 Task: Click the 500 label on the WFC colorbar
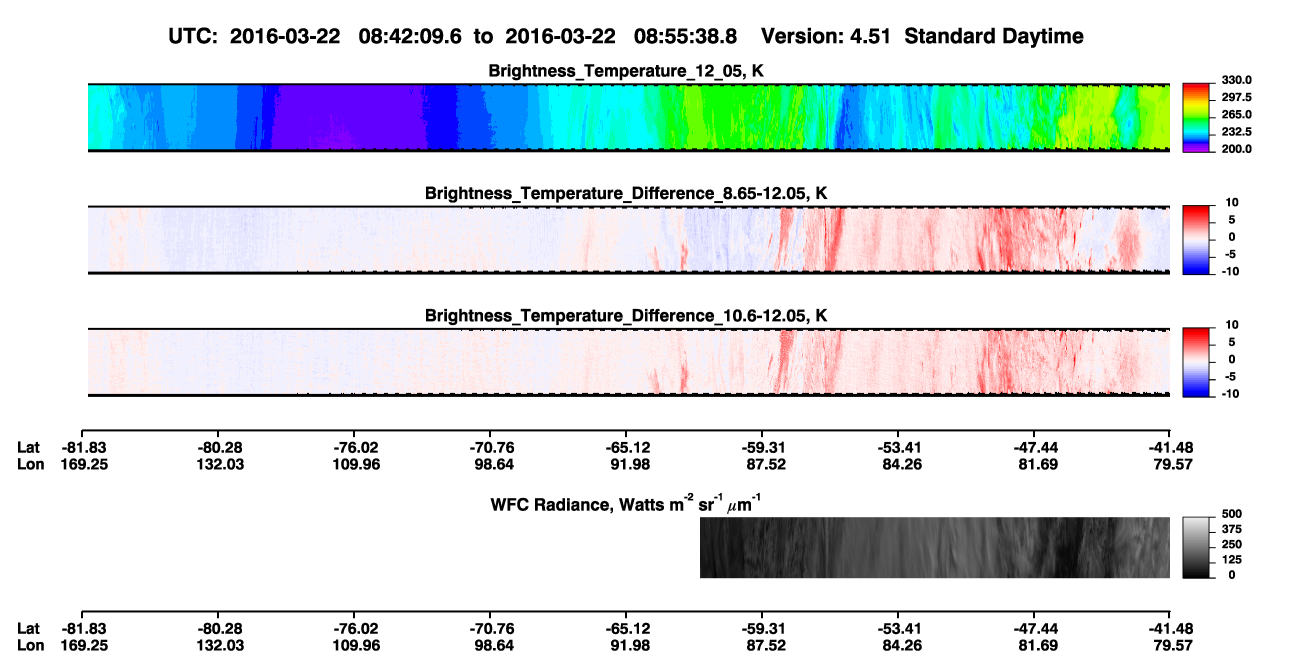(1231, 513)
